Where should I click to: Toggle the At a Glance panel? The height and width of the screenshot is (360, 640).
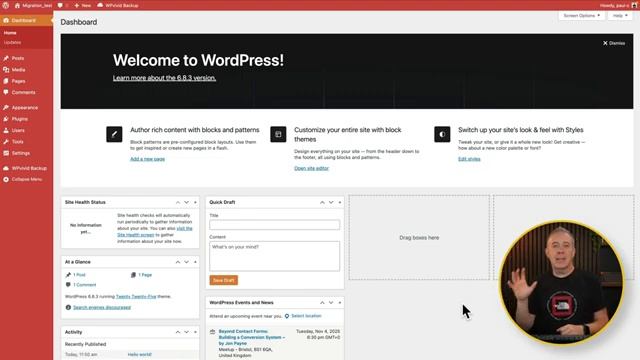pos(195,262)
